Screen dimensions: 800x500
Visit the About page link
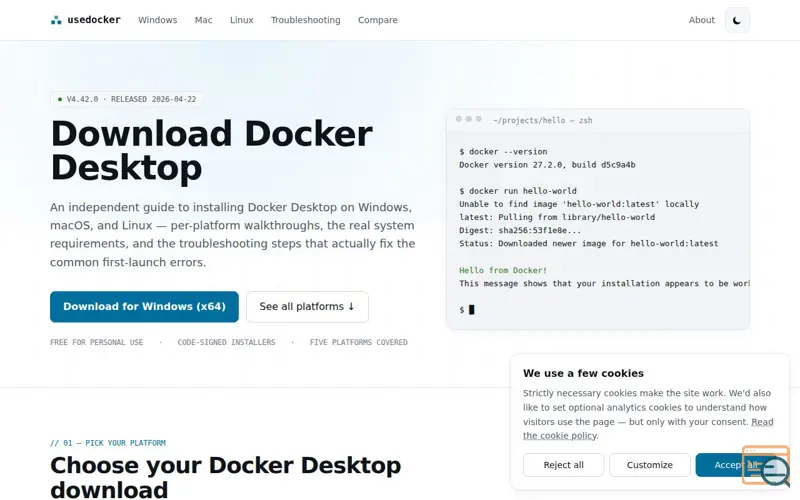click(x=702, y=20)
